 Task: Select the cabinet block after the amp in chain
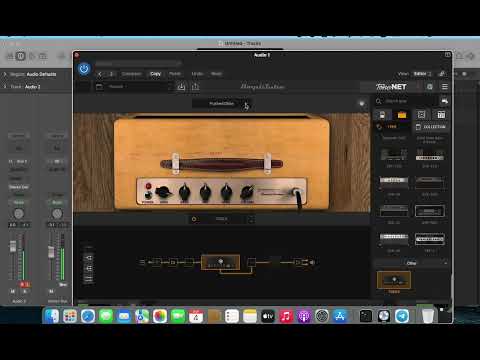[251, 262]
